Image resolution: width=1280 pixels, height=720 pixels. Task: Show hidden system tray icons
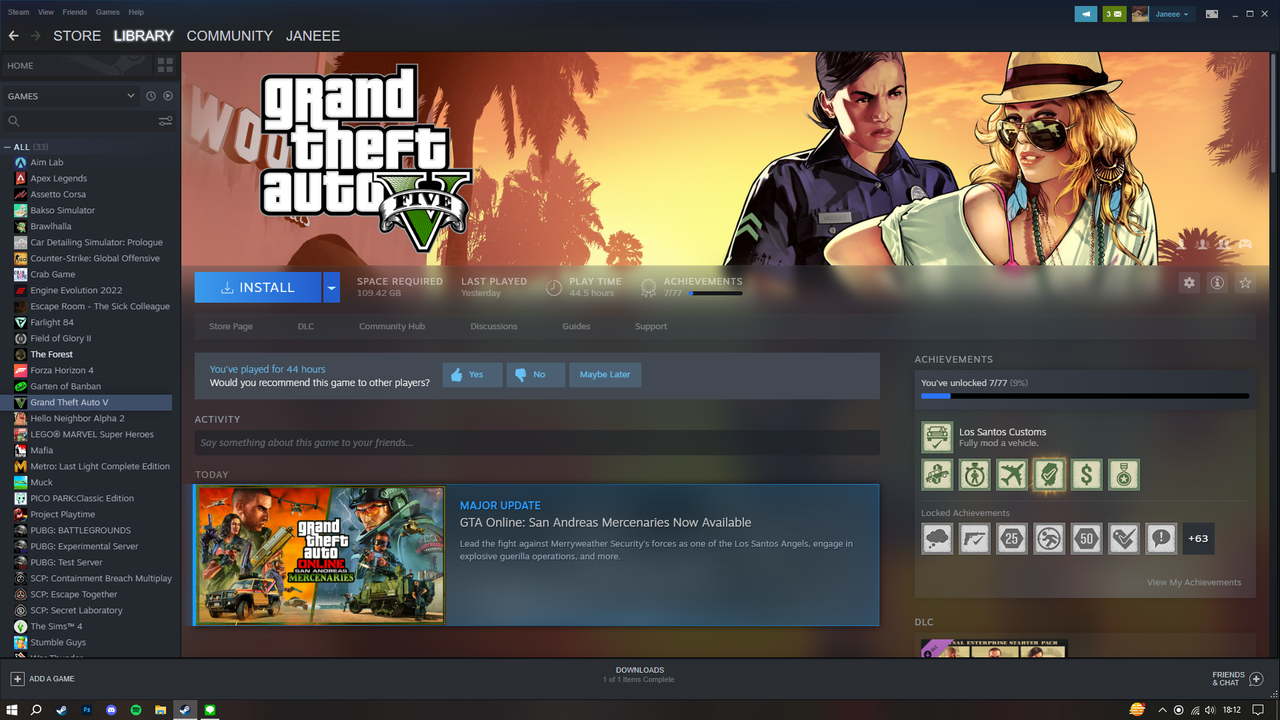tap(1162, 710)
